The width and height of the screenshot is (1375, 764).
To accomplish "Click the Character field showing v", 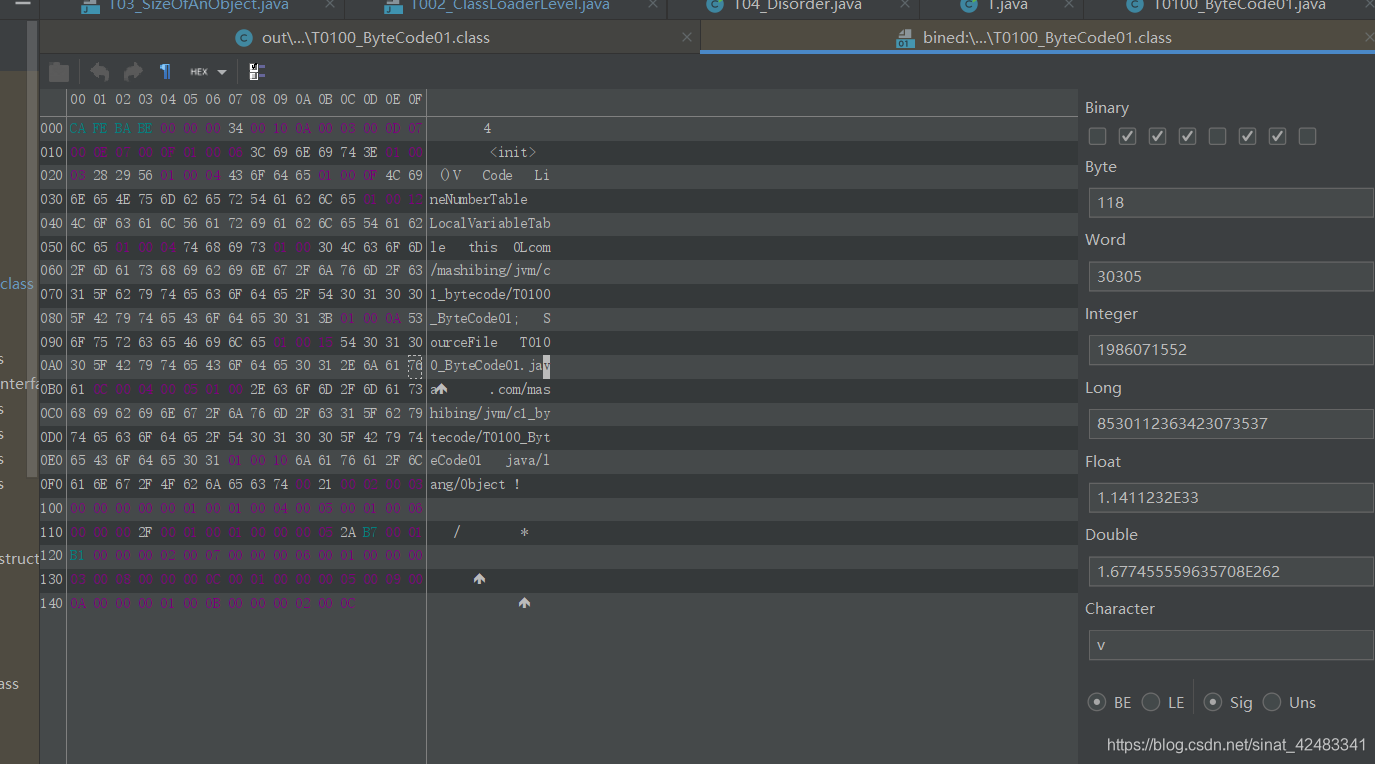I will point(1231,645).
